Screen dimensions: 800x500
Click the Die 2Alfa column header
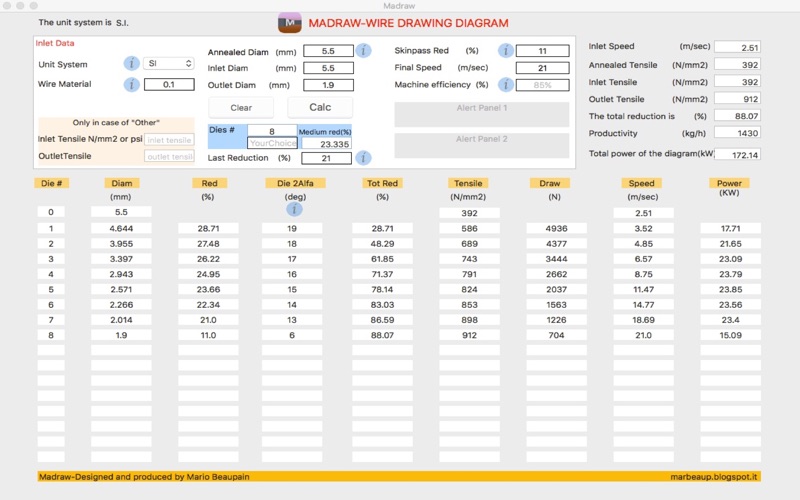[x=295, y=183]
